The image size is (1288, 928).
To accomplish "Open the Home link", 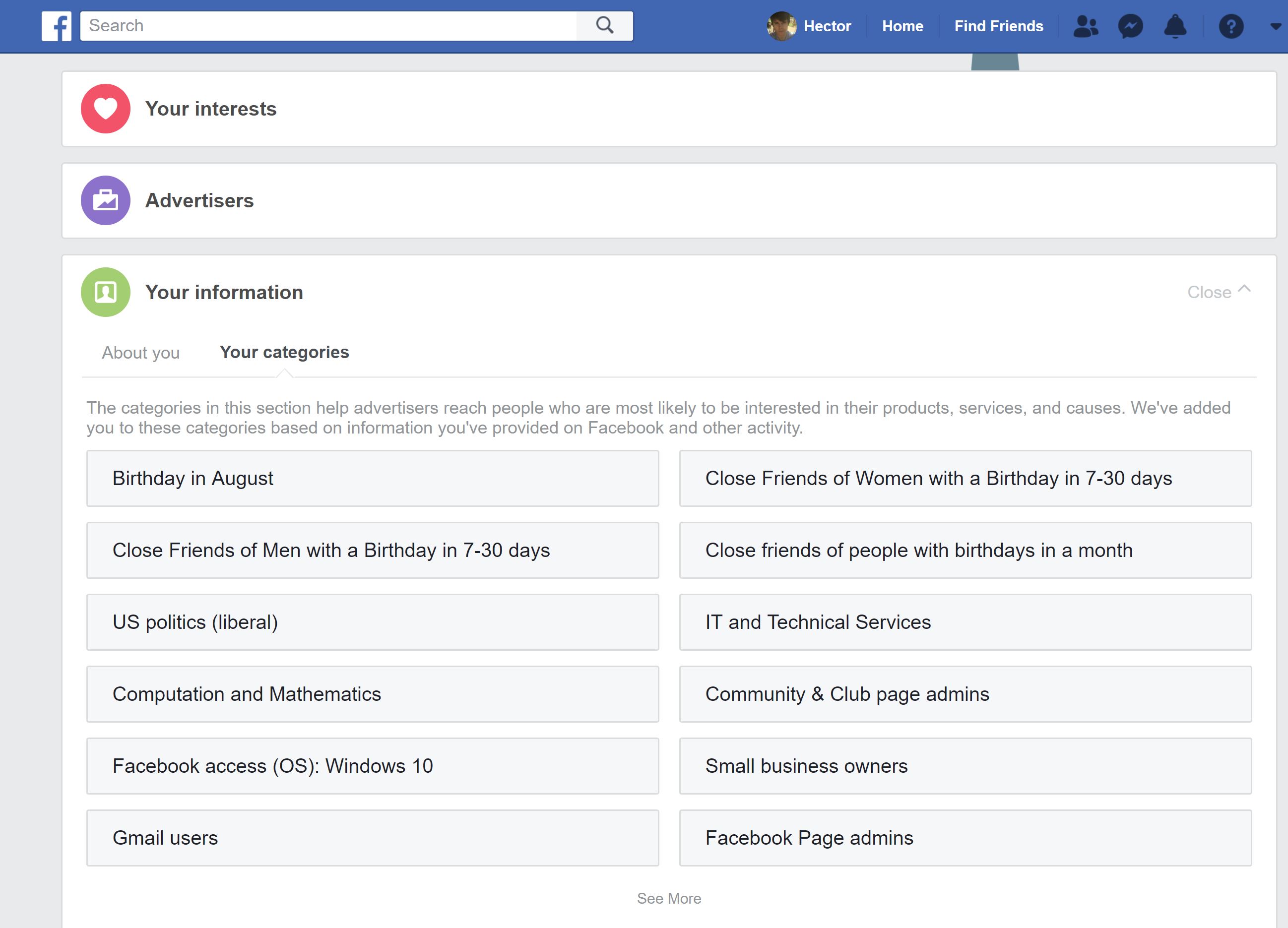I will 902,26.
